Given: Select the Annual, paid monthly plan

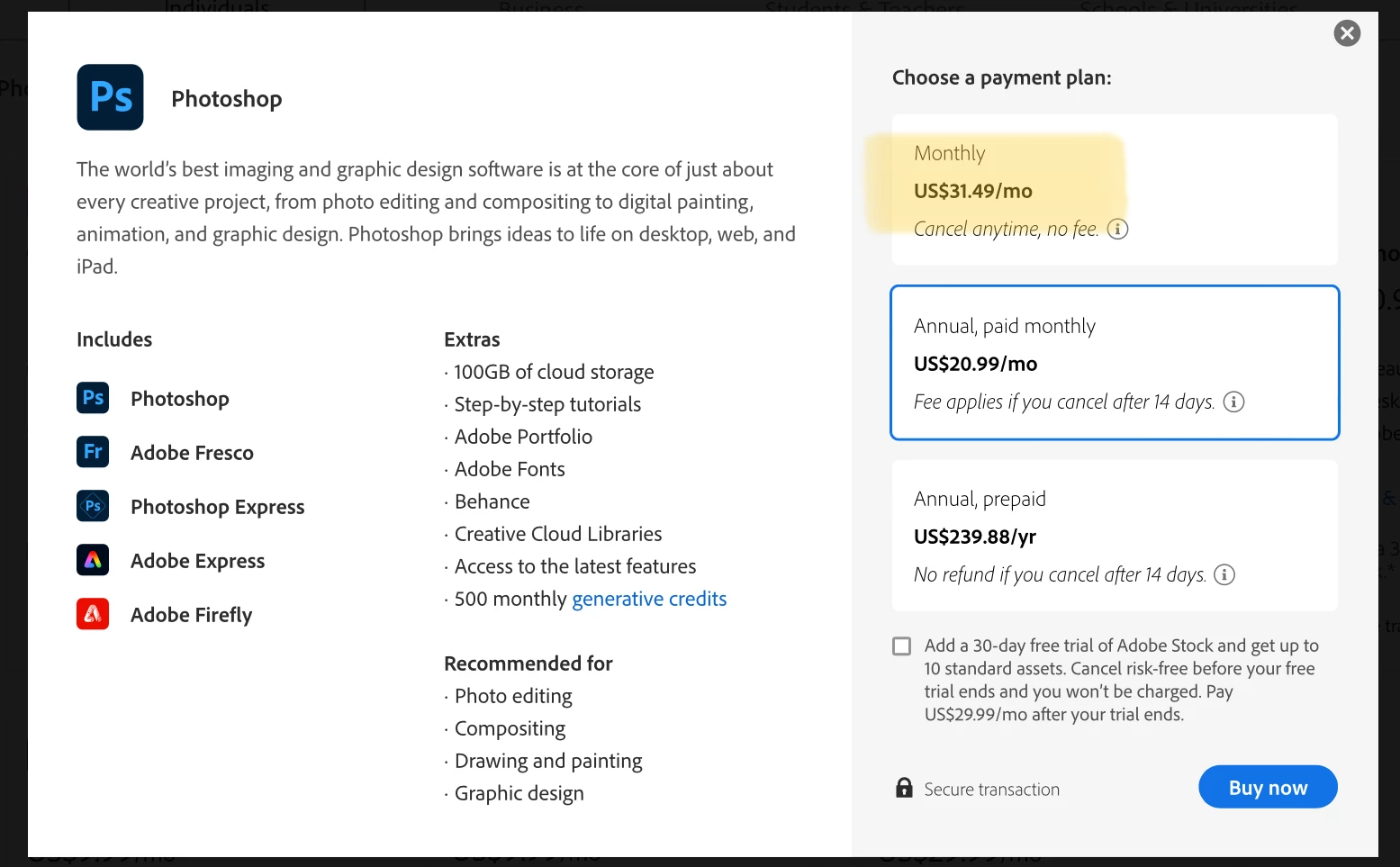Looking at the screenshot, I should point(1114,363).
